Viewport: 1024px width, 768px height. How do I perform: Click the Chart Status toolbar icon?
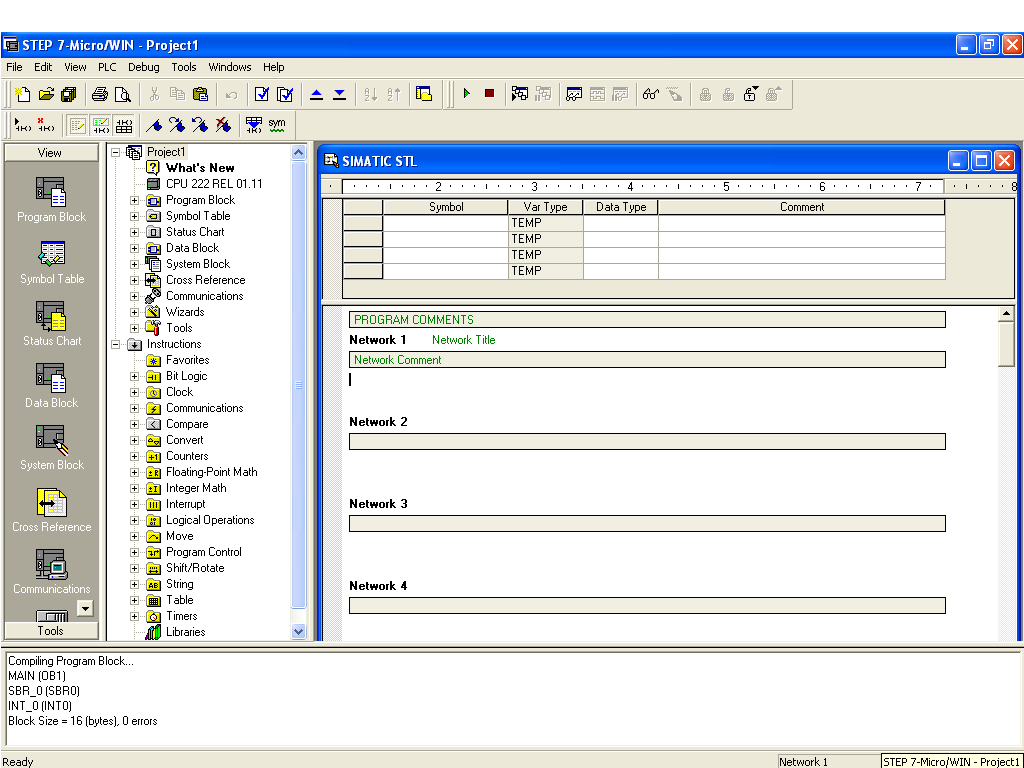coord(574,95)
